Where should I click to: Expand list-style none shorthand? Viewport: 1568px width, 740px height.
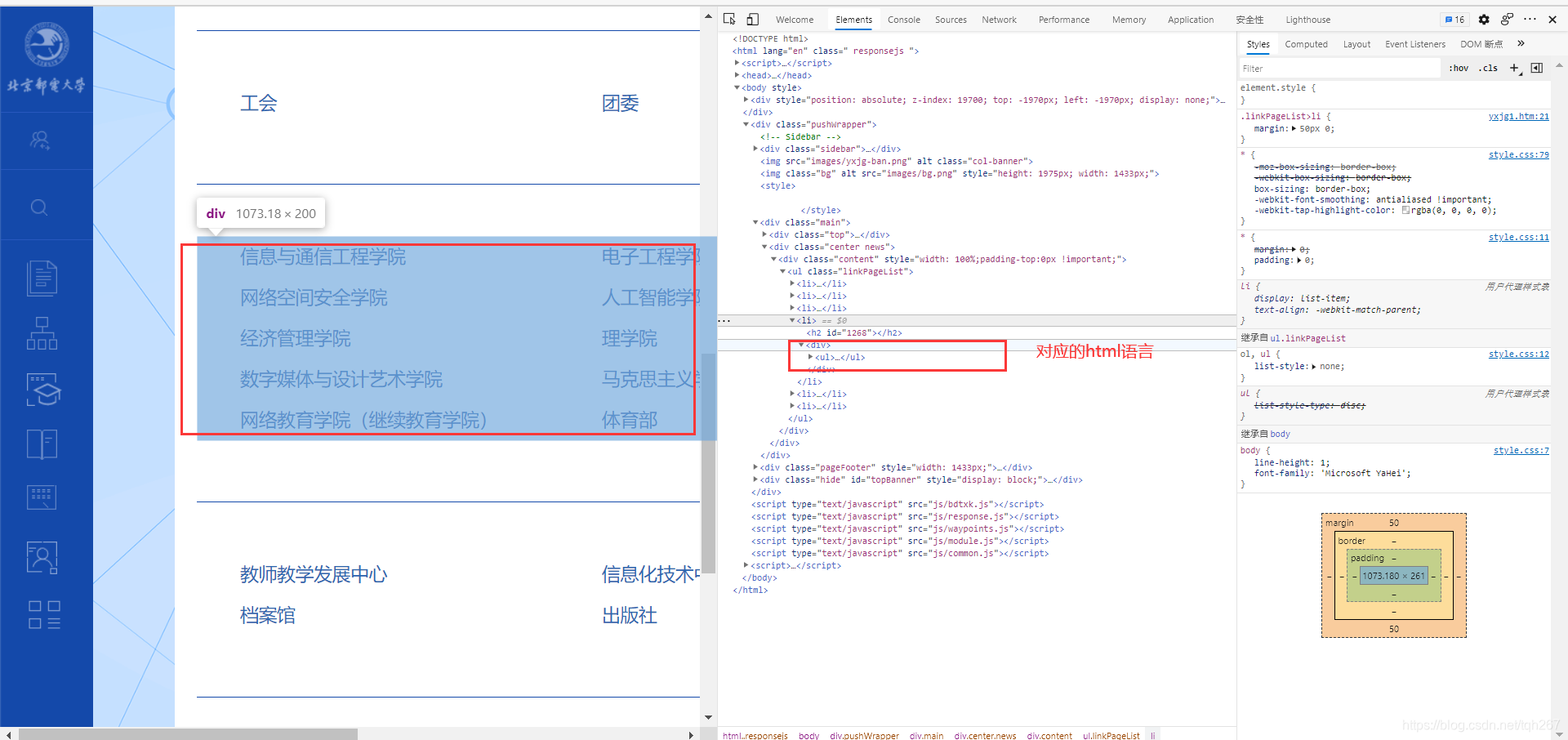tap(1314, 367)
